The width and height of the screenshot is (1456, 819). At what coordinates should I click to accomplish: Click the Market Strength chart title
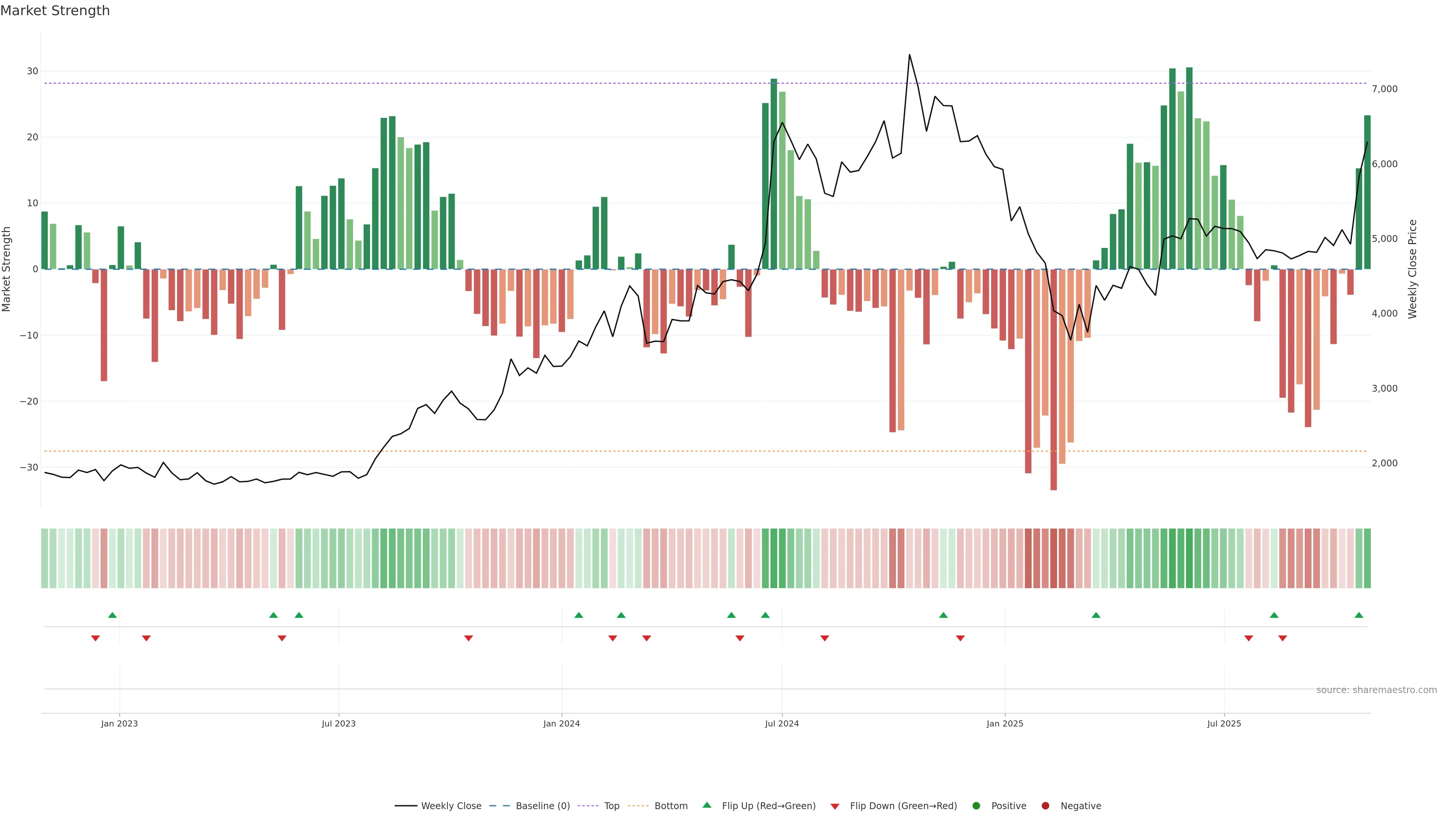point(55,11)
